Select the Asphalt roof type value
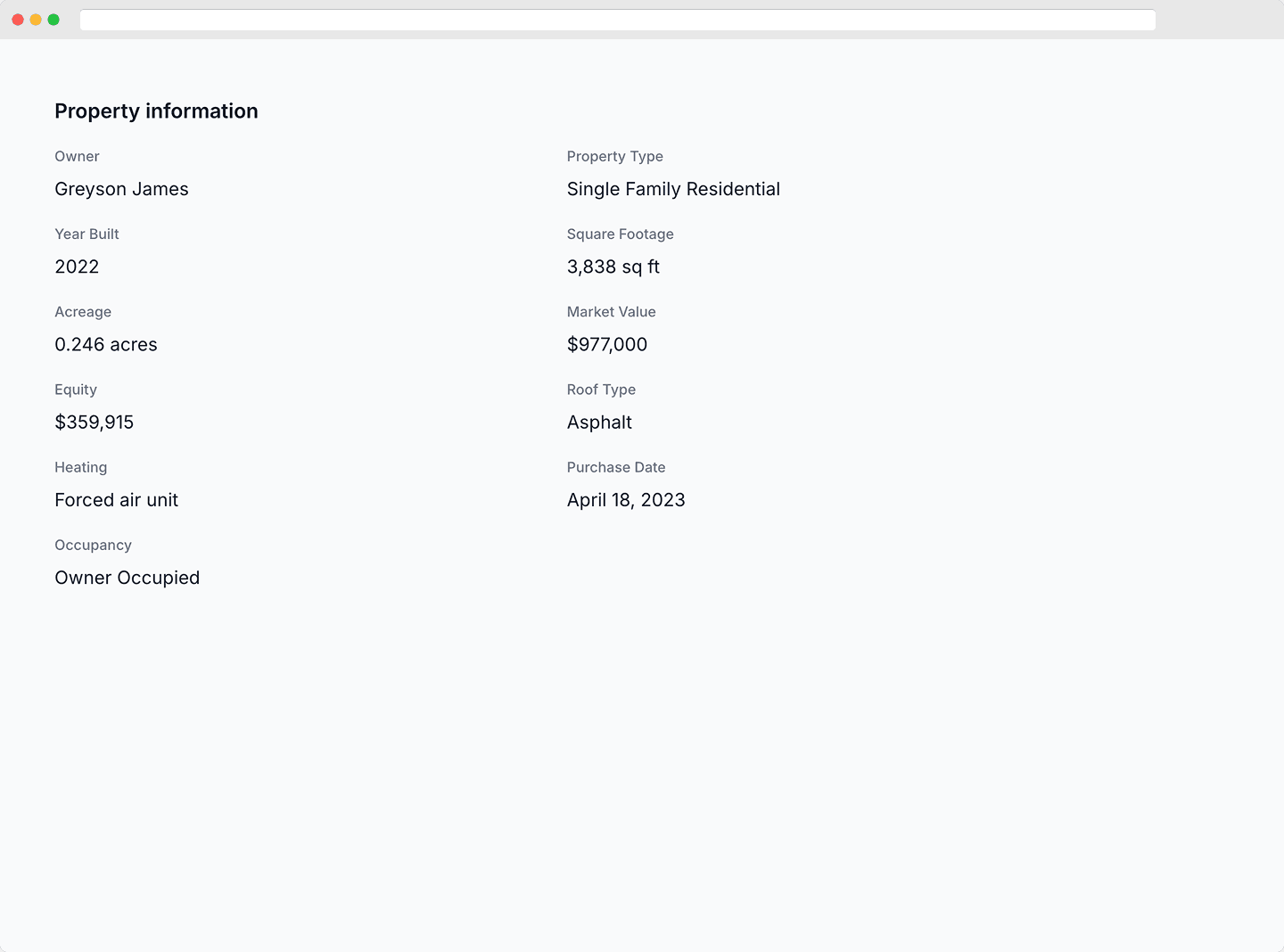 tap(599, 423)
